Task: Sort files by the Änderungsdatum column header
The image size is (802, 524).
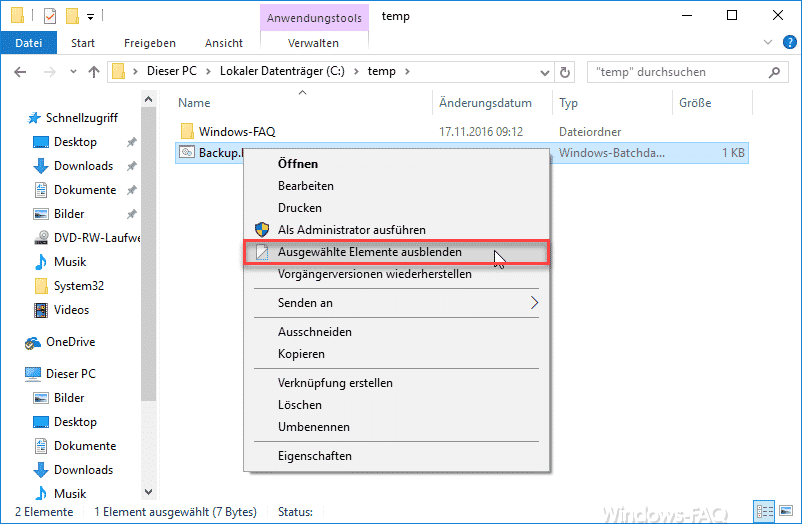Action: 485,103
